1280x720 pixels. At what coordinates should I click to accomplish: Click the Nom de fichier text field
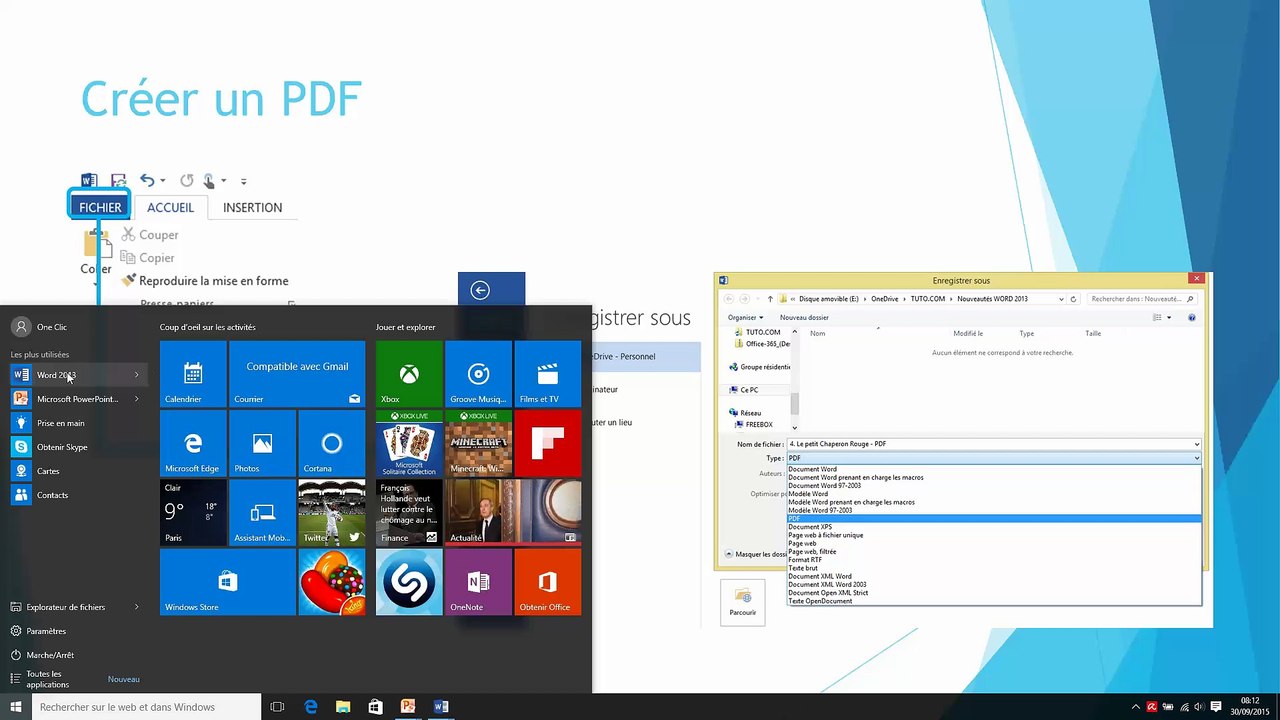pos(989,444)
